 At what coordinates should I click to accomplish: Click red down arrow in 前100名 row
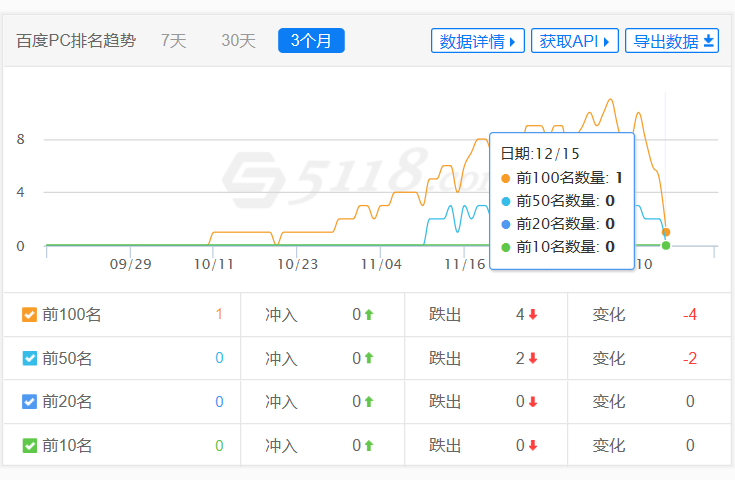pos(533,315)
